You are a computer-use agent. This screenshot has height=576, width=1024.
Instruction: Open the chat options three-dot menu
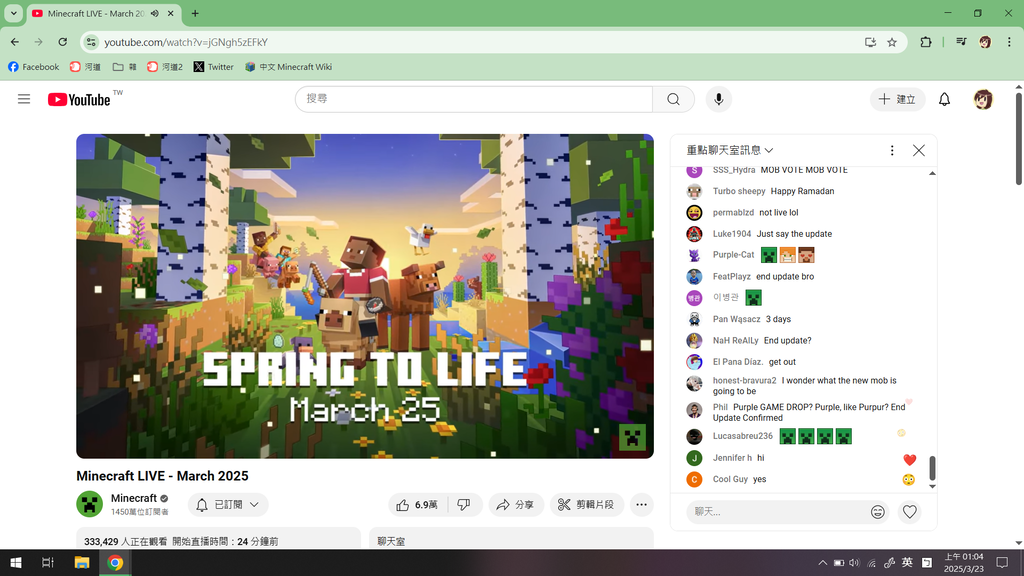click(x=892, y=150)
